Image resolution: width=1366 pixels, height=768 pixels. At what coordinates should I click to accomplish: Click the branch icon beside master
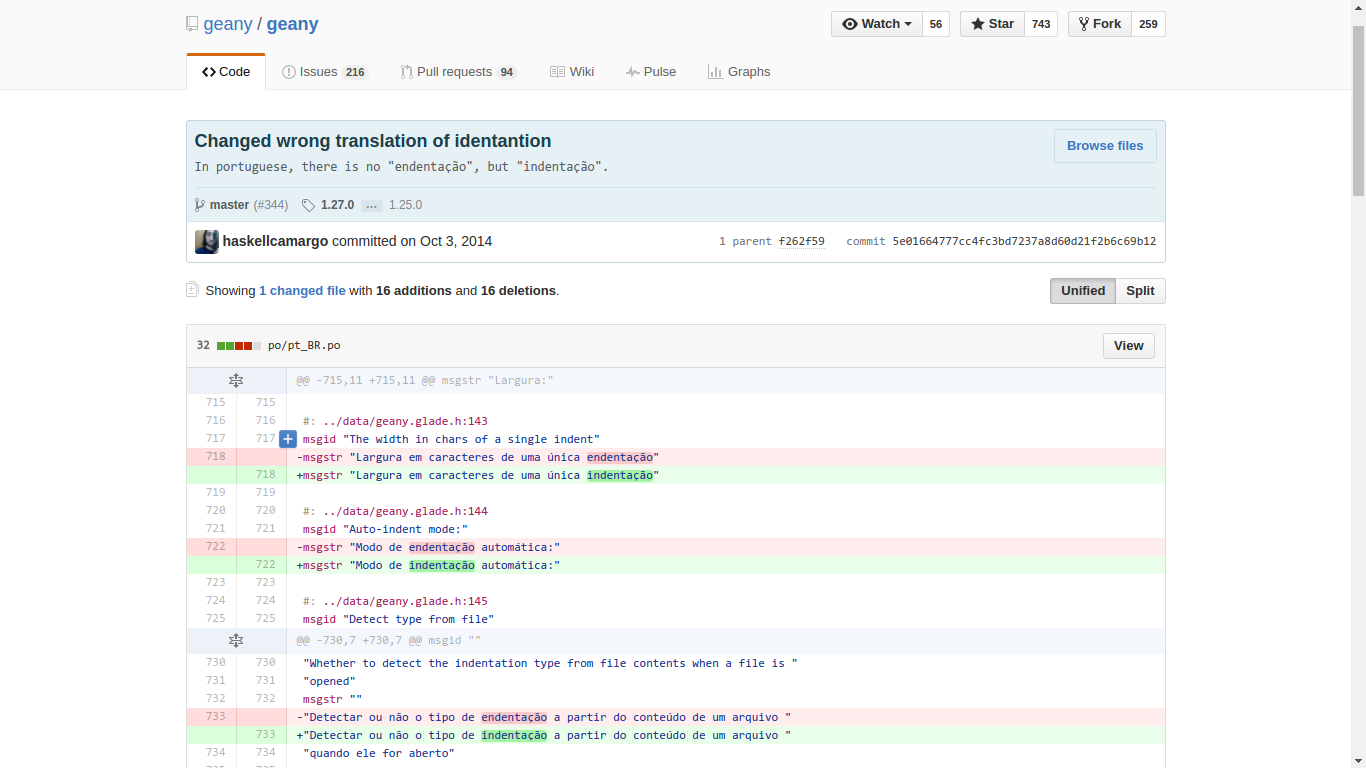coord(200,205)
